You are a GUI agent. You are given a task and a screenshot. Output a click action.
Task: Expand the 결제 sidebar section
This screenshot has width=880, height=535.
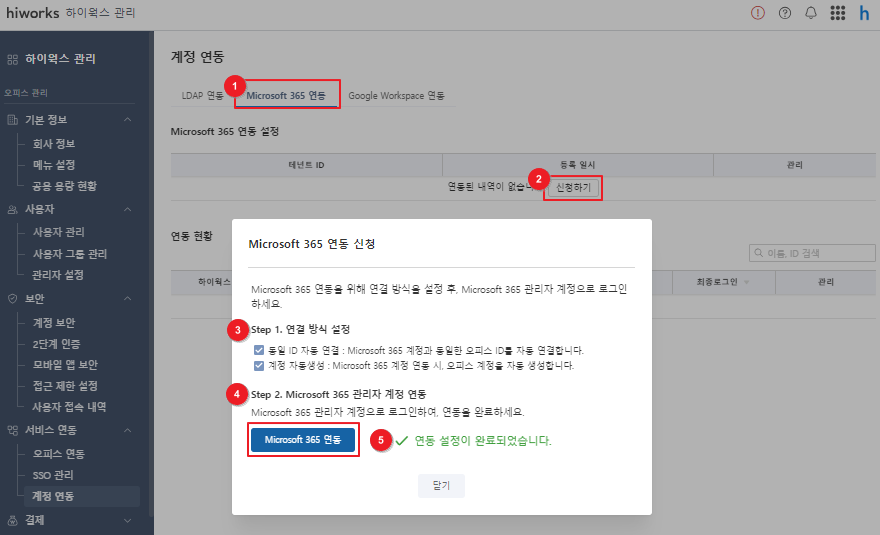coord(127,520)
